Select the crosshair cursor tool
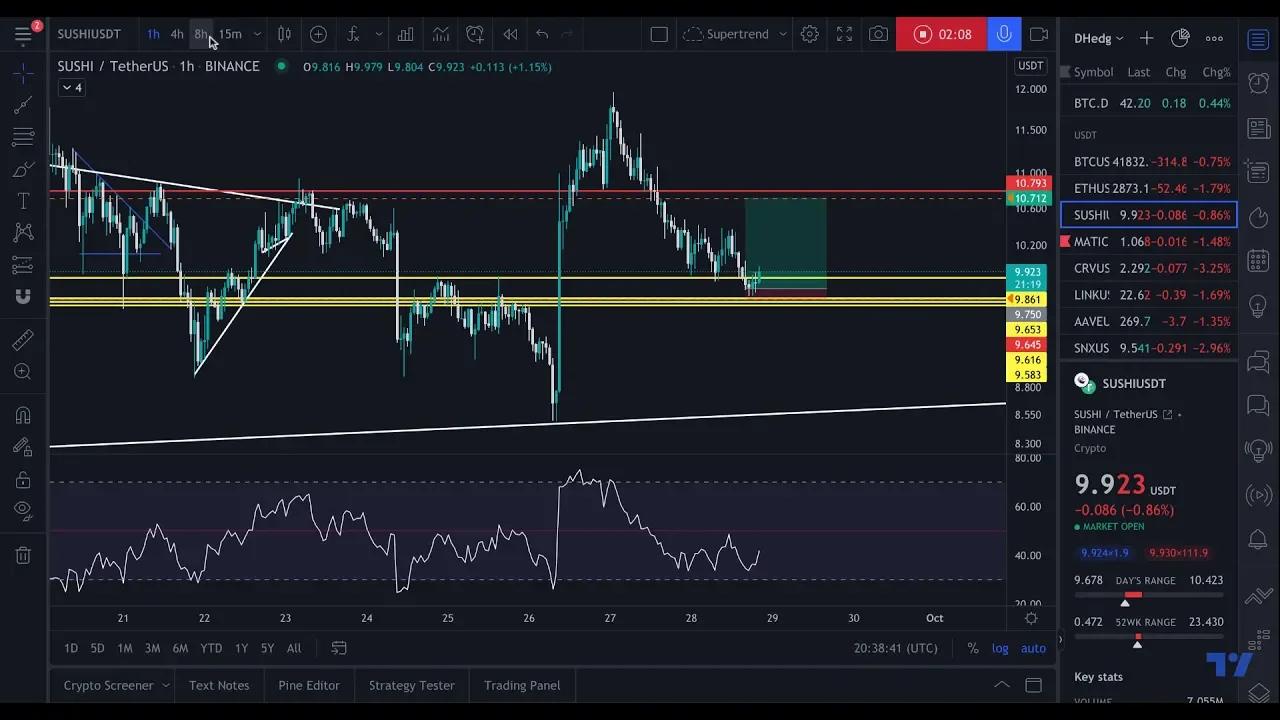The width and height of the screenshot is (1280, 720). point(22,72)
